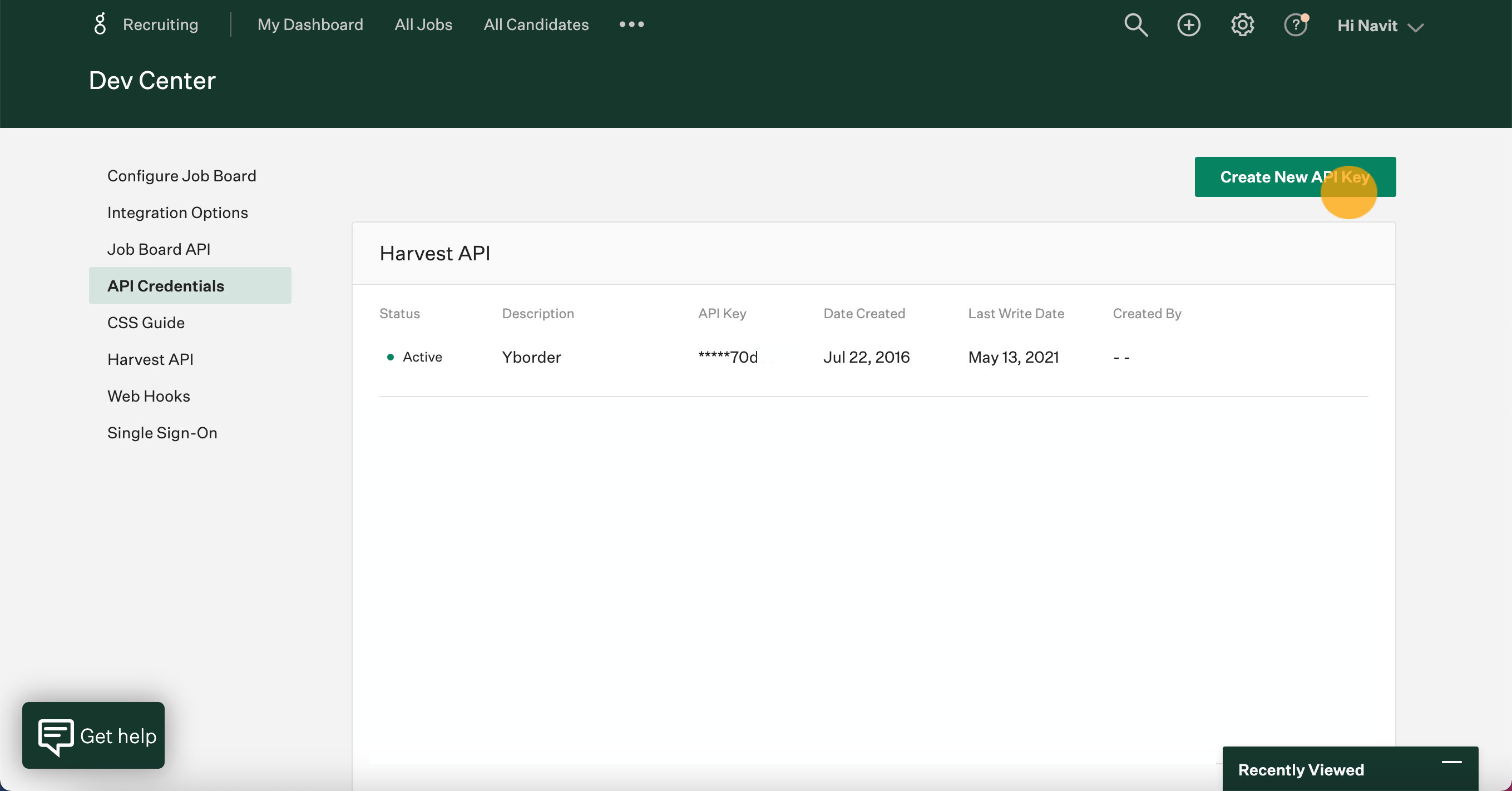Open the help question mark icon
This screenshot has height=791, width=1512.
click(1296, 24)
